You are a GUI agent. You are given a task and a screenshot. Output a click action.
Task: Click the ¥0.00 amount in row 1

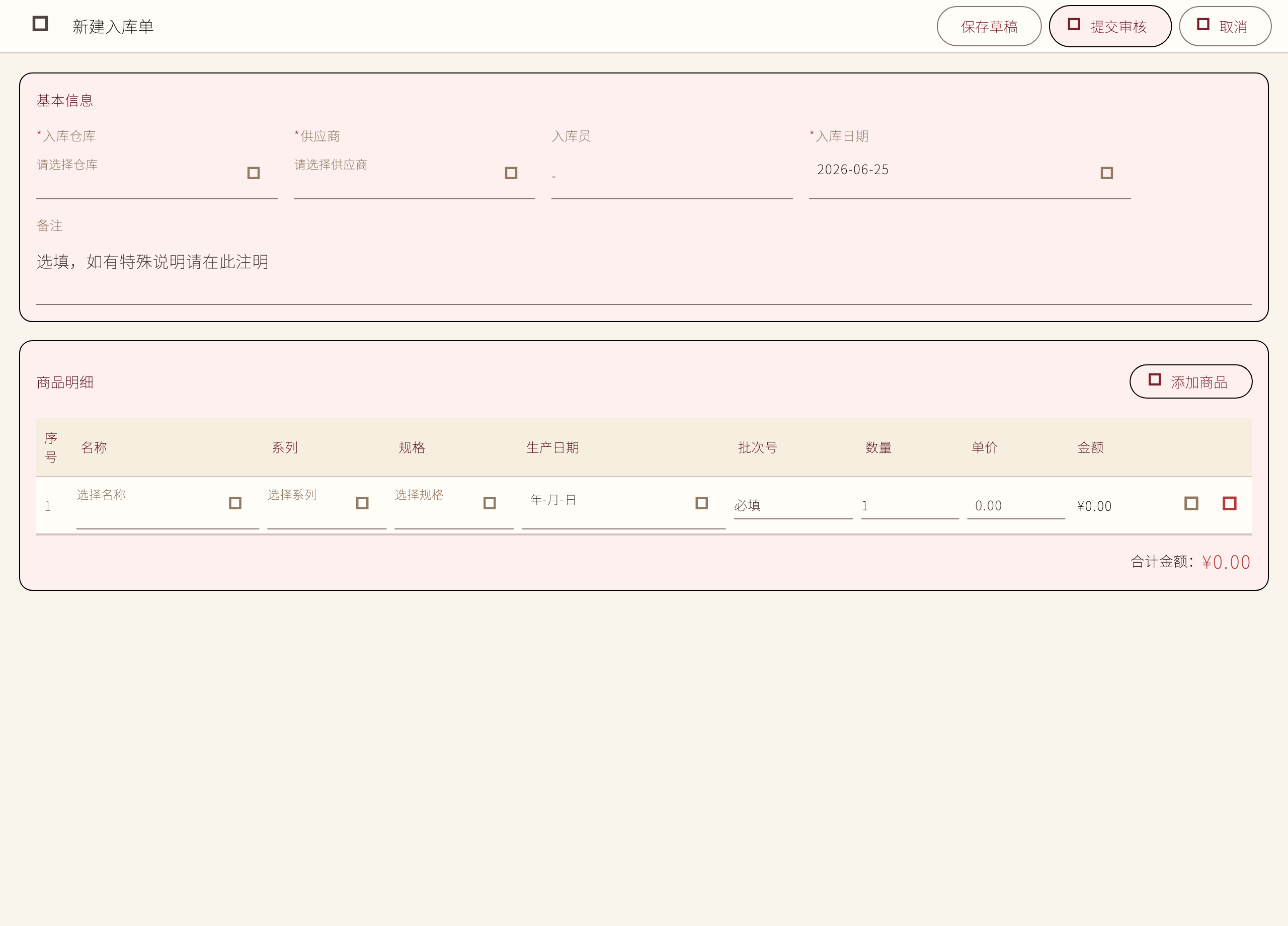pos(1094,506)
